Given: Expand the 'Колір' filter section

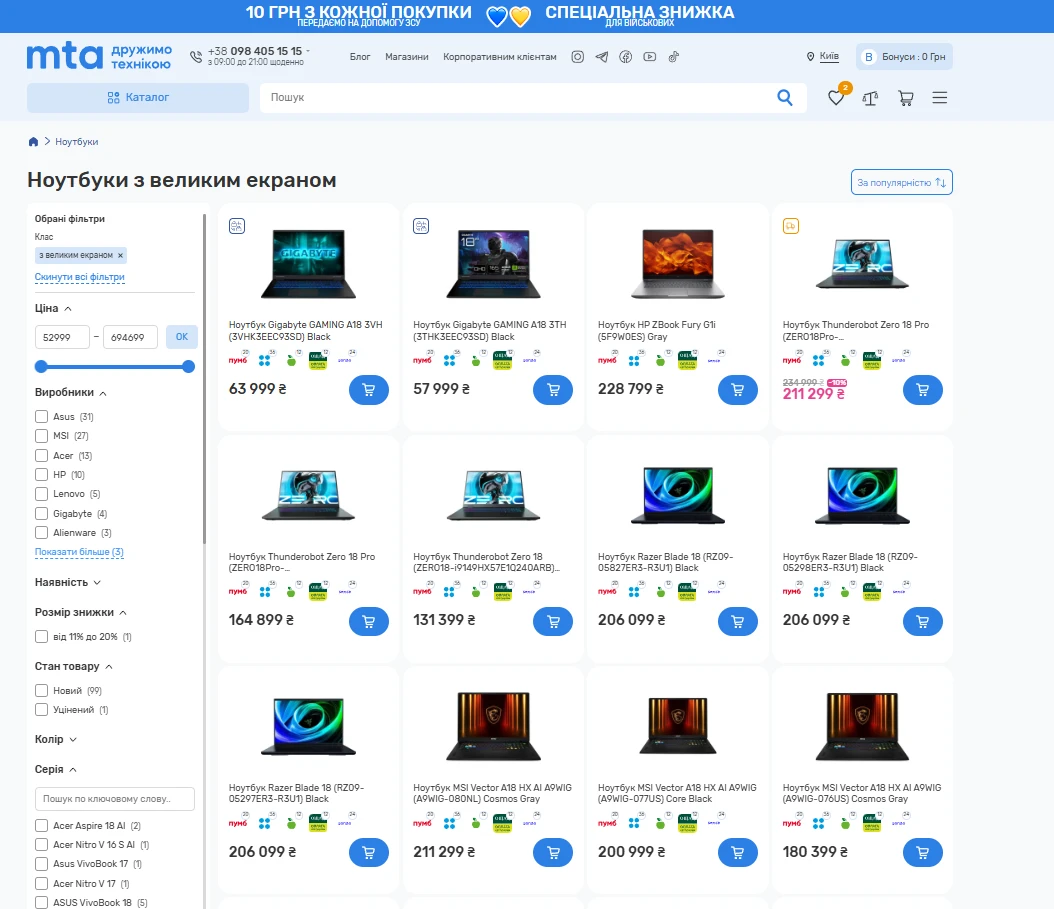Looking at the screenshot, I should [x=56, y=740].
